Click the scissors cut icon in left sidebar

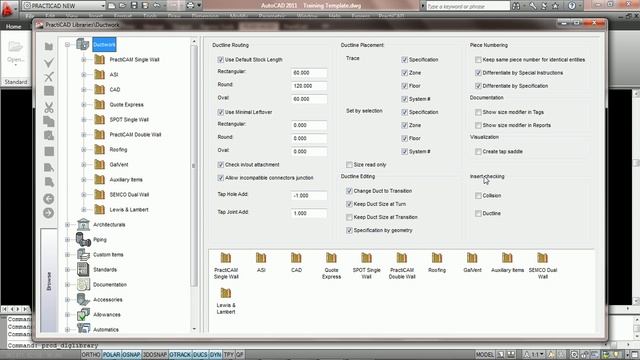[49, 107]
